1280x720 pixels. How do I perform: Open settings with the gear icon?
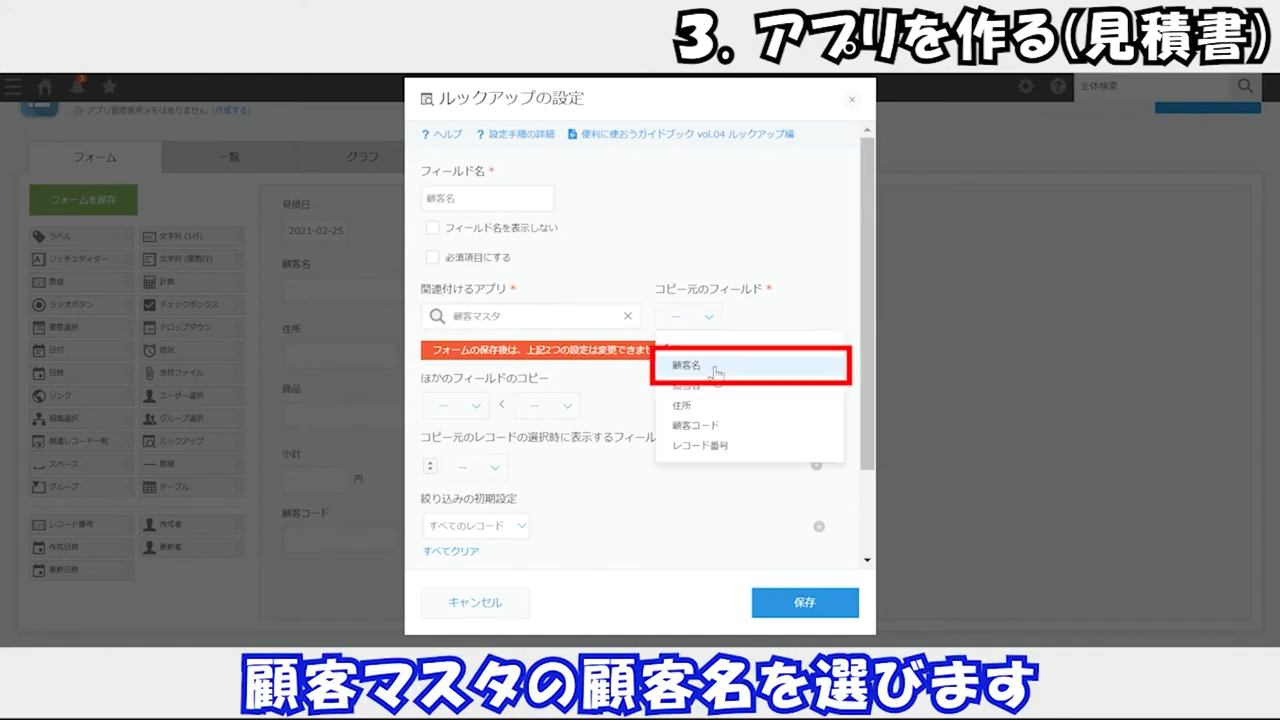[1026, 87]
